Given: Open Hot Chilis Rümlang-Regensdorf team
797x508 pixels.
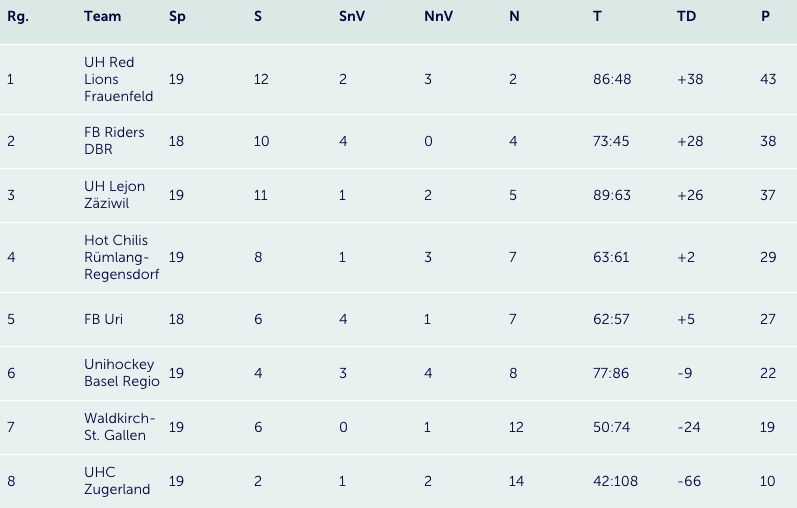Looking at the screenshot, I should tap(121, 257).
